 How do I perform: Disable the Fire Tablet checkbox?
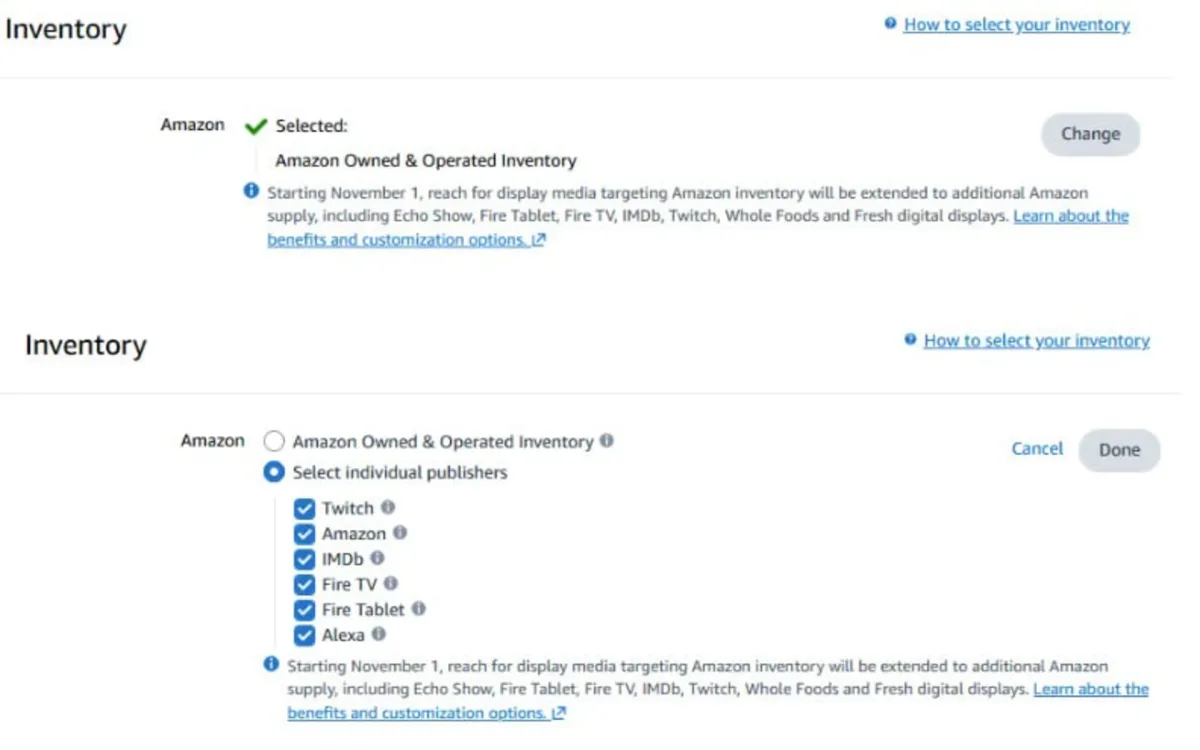pyautogui.click(x=305, y=609)
